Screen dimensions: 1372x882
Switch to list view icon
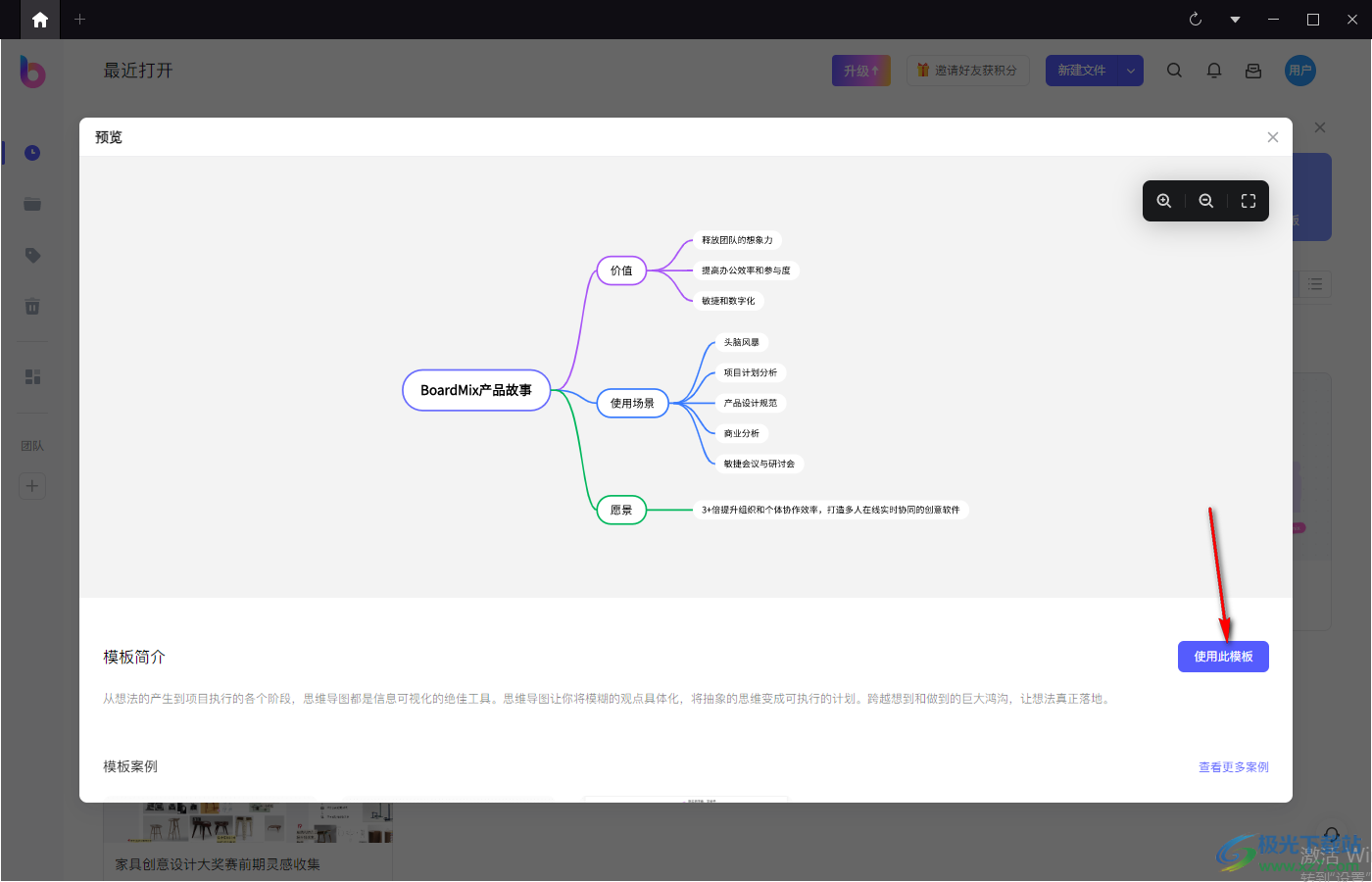point(1315,284)
